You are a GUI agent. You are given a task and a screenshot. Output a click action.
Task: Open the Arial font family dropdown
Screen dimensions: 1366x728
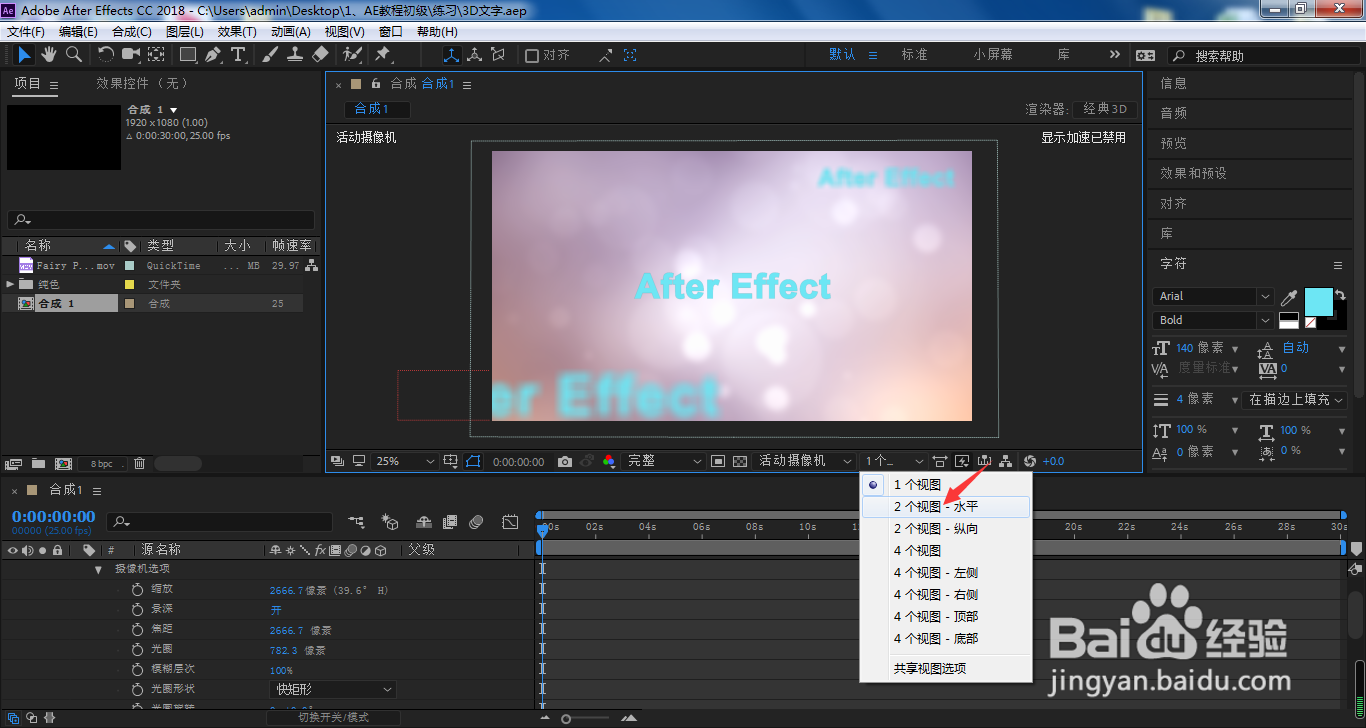point(1213,297)
